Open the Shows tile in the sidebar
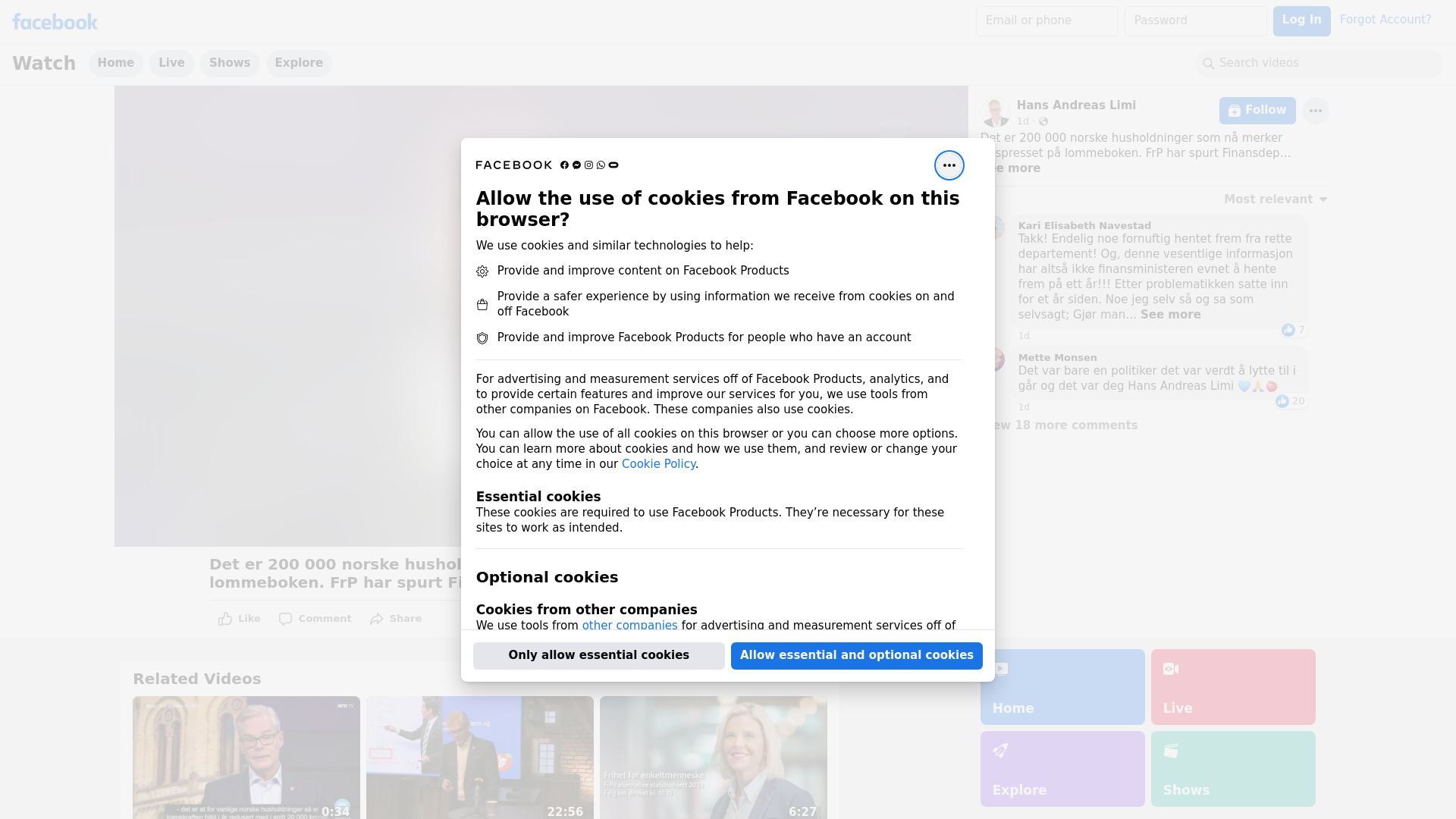The image size is (1456, 819). pyautogui.click(x=1233, y=769)
